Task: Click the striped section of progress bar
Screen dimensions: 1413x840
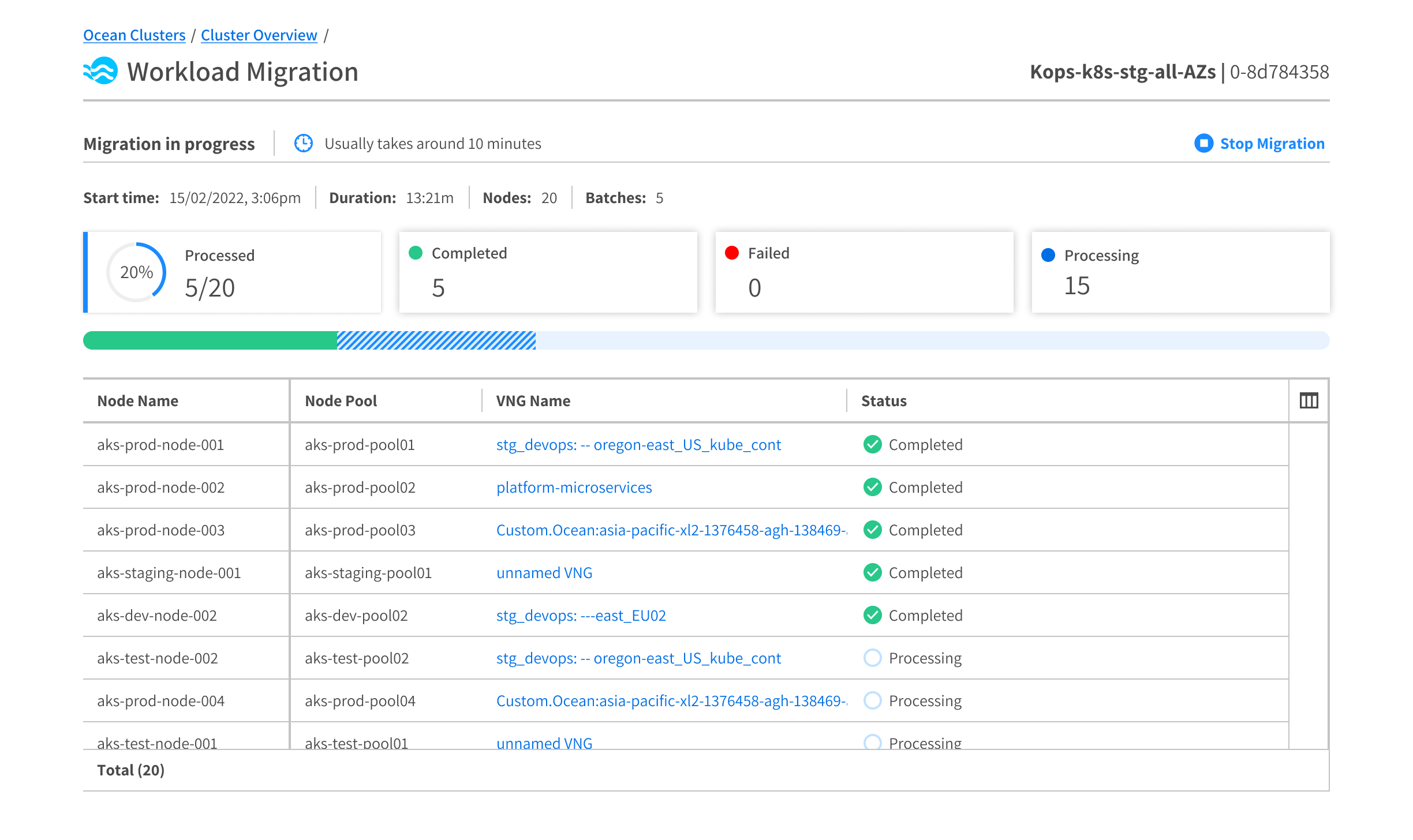Action: tap(436, 340)
